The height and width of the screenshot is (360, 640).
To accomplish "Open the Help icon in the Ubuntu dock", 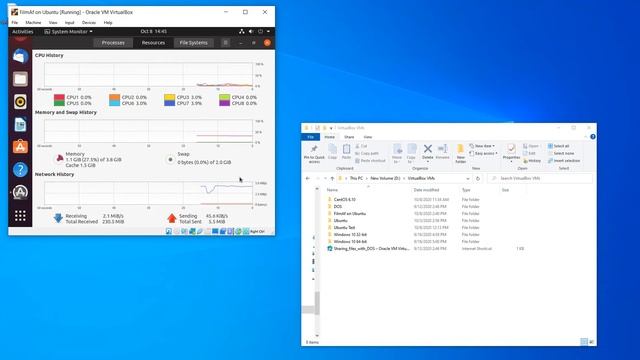I will [x=20, y=169].
